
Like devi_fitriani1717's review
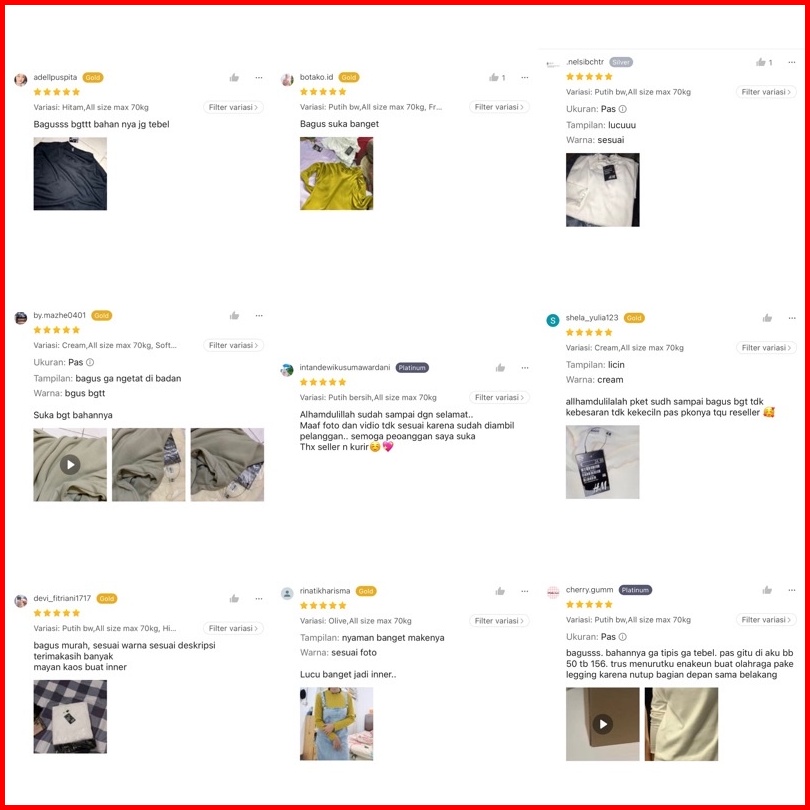tap(234, 599)
